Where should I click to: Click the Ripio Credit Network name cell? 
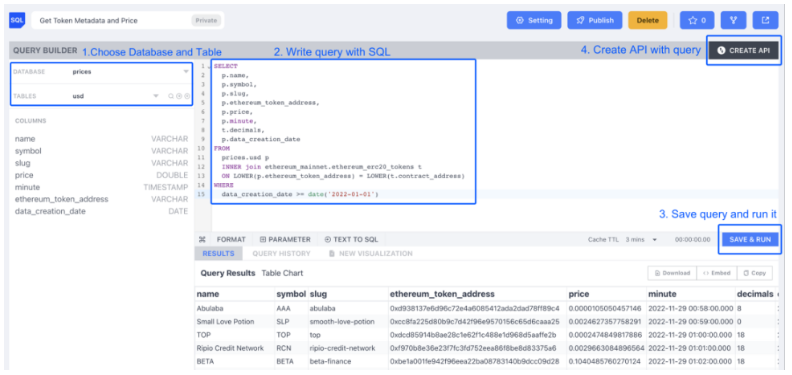pyautogui.click(x=230, y=348)
